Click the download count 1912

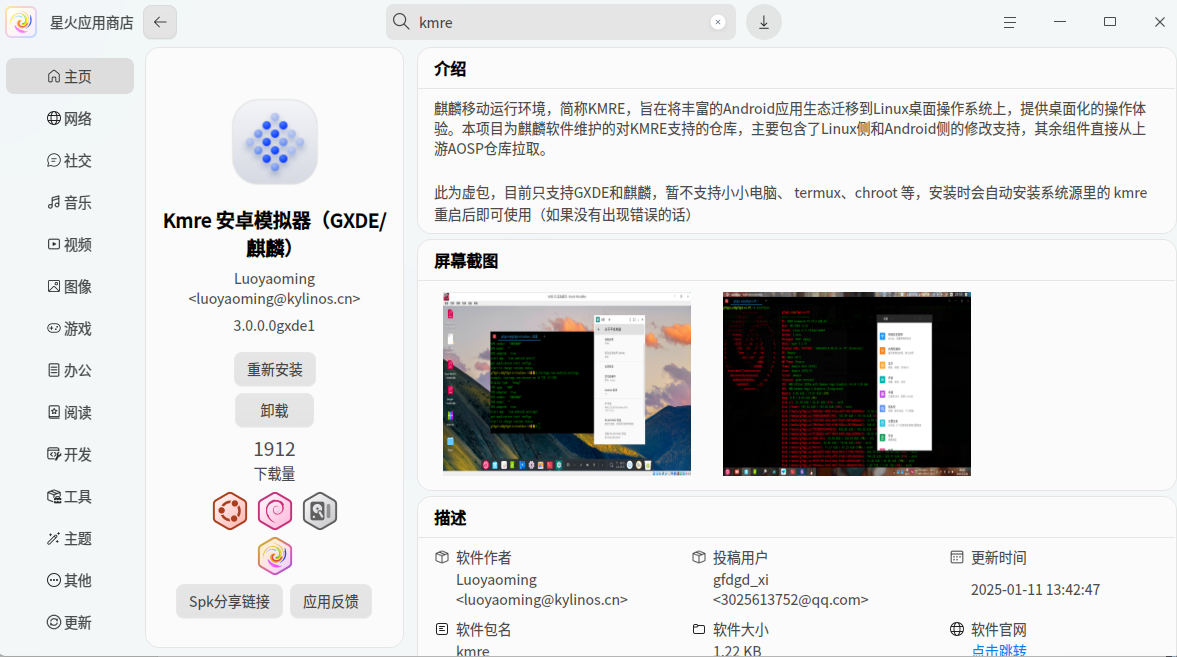tap(274, 449)
